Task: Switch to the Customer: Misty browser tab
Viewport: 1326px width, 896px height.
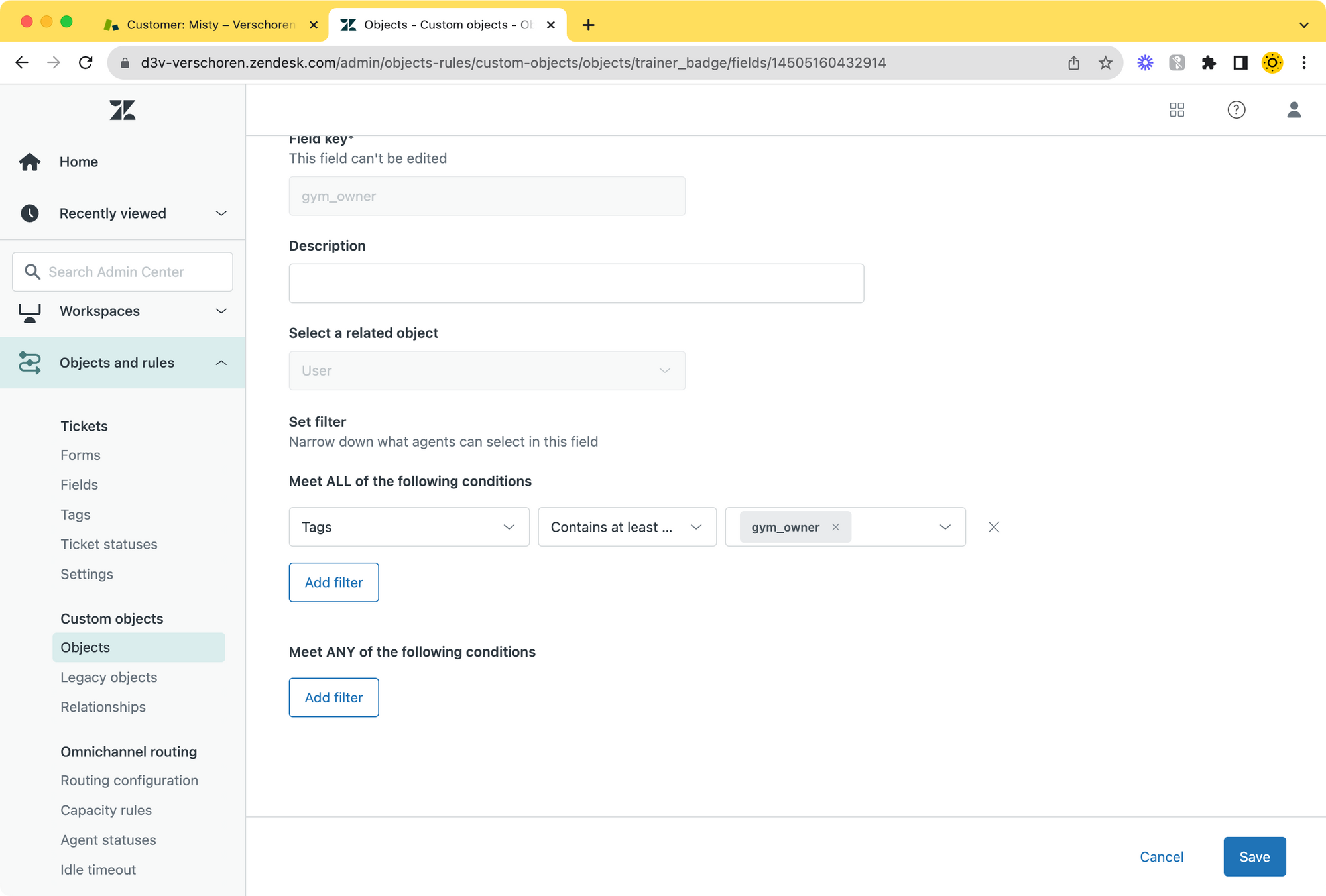Action: (x=211, y=25)
